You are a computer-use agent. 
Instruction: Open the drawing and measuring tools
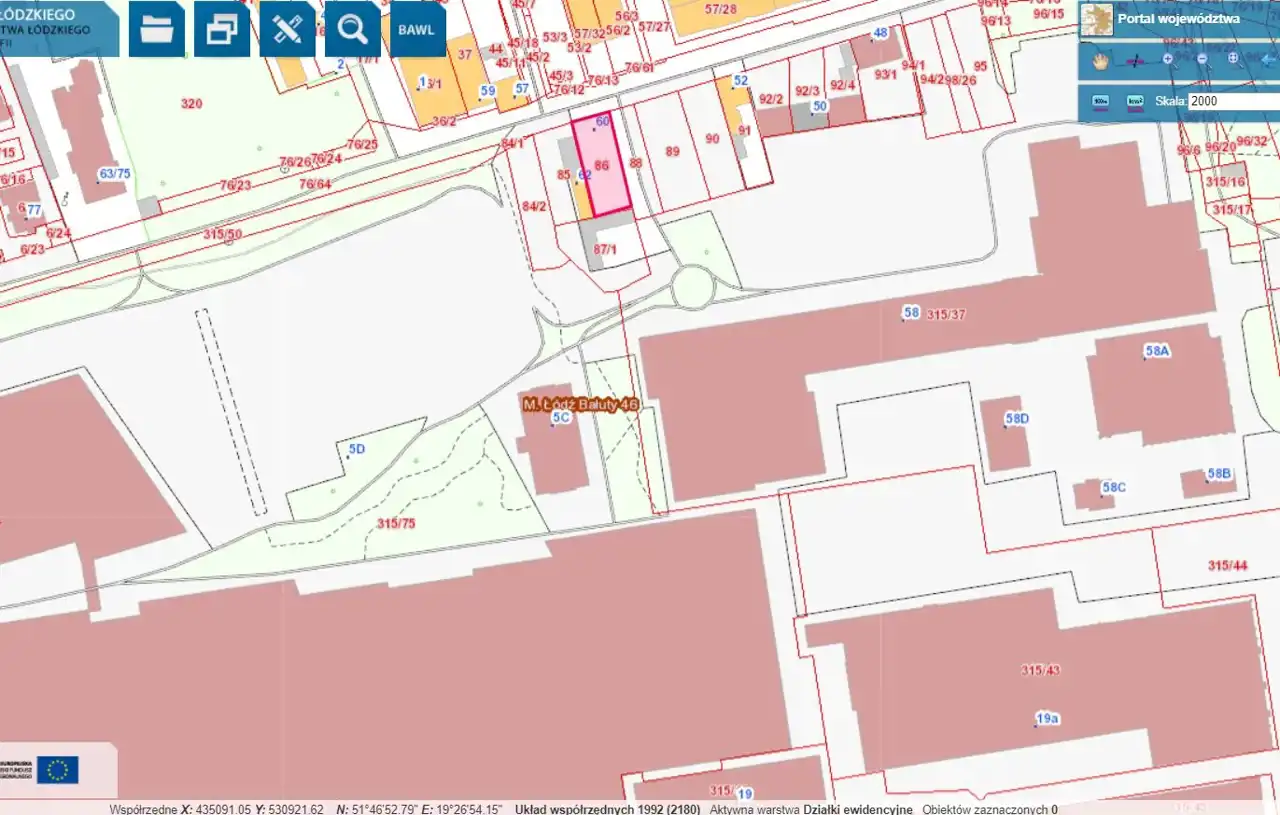287,29
